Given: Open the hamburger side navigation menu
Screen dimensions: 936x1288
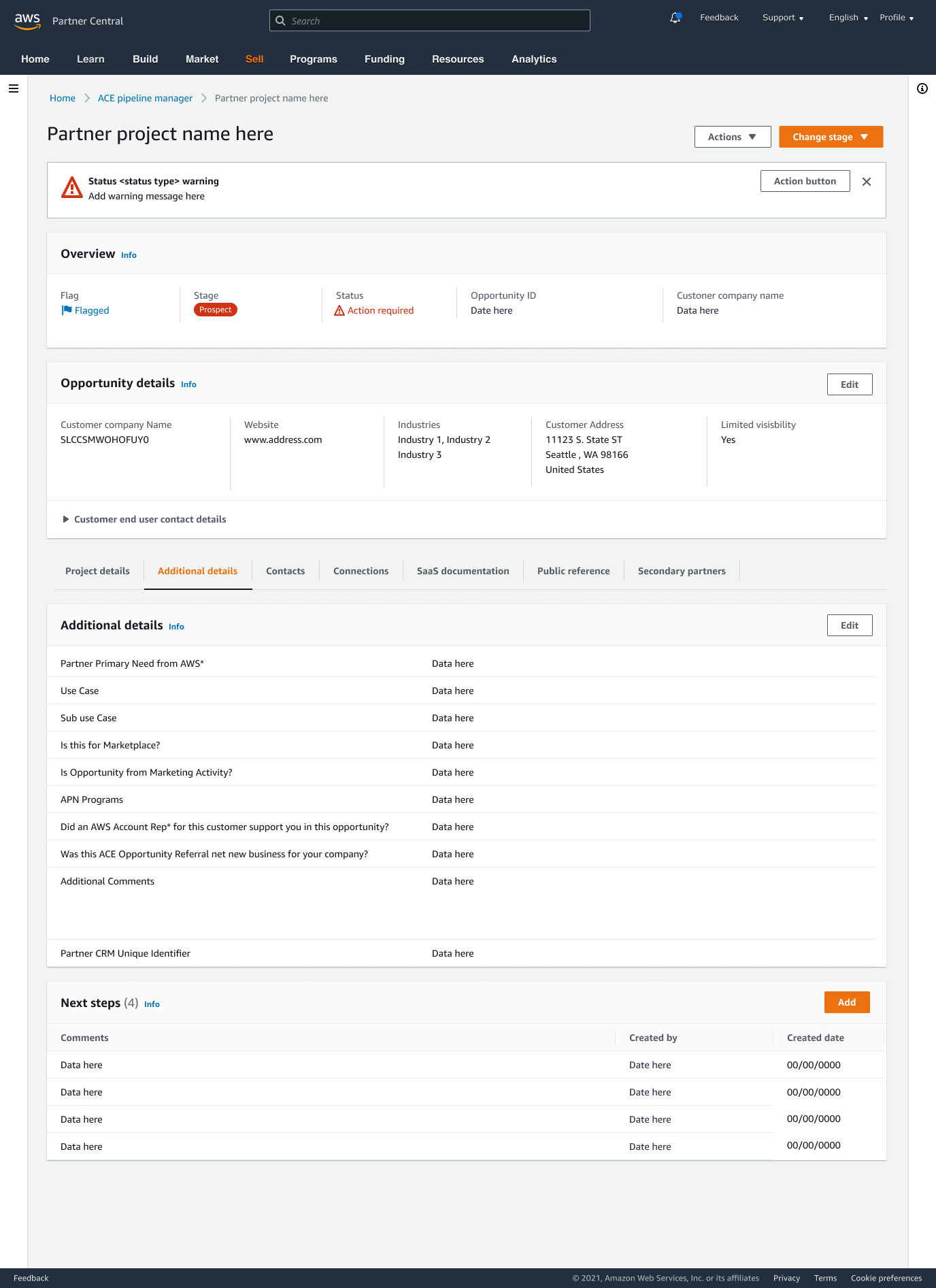Looking at the screenshot, I should (14, 88).
